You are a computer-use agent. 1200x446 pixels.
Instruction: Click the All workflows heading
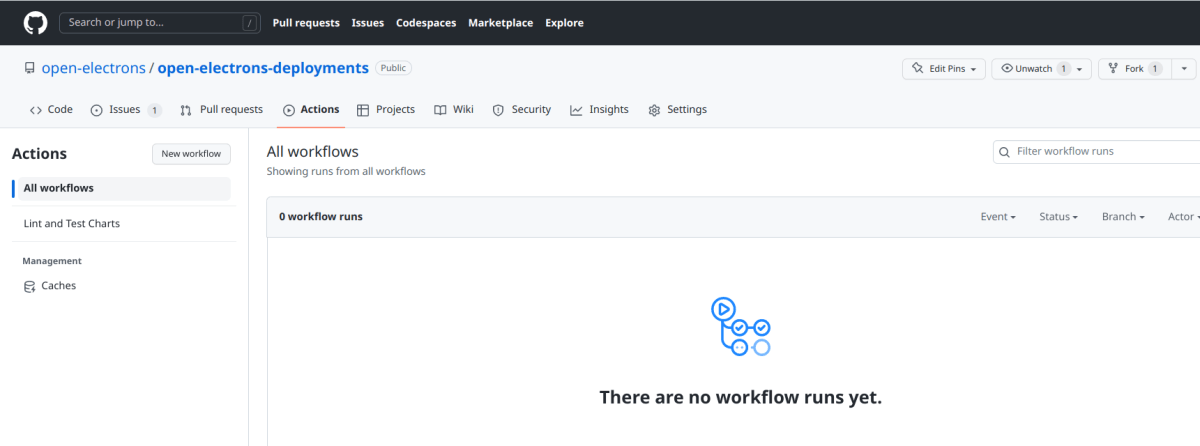coord(312,152)
